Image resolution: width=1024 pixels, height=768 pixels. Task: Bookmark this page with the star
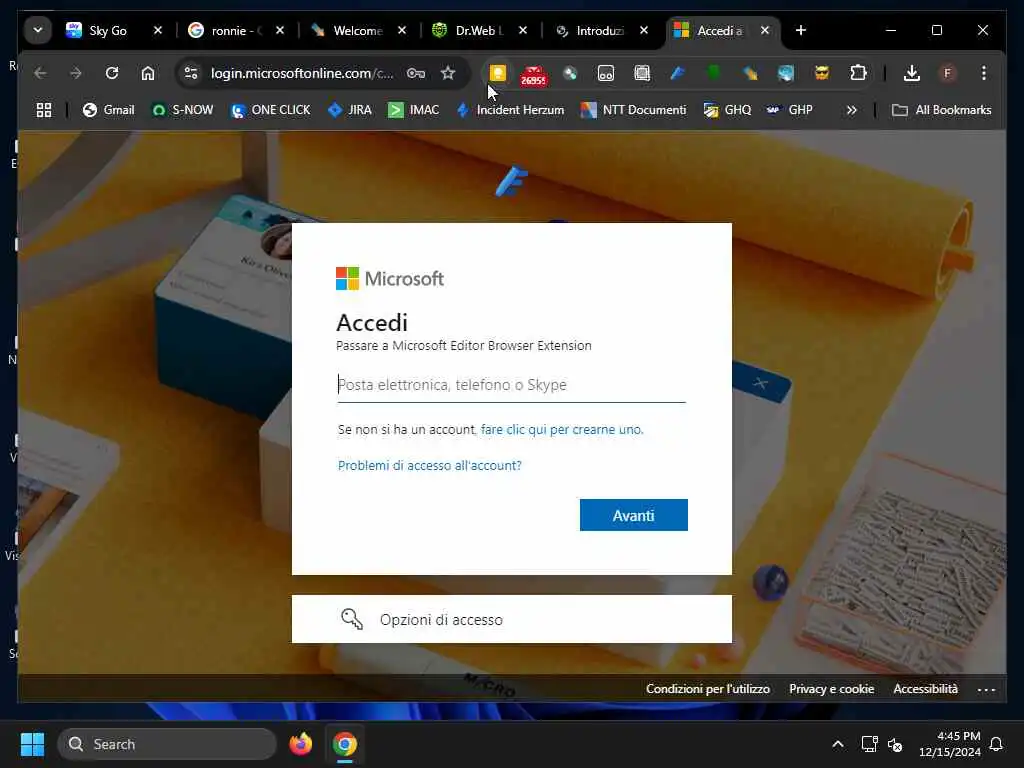(x=447, y=73)
